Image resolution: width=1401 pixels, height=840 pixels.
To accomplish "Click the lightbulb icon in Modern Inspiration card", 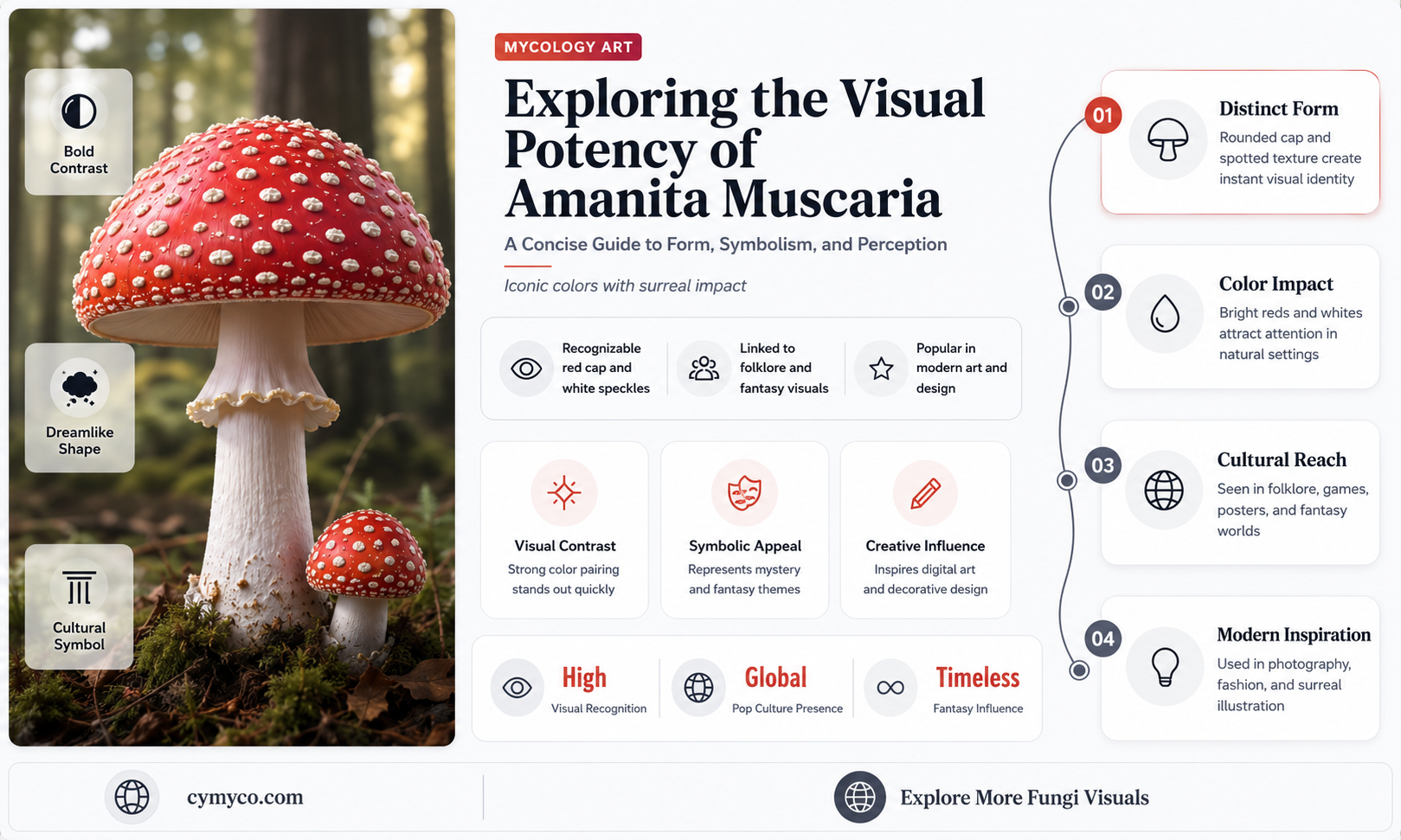I will tap(1165, 667).
